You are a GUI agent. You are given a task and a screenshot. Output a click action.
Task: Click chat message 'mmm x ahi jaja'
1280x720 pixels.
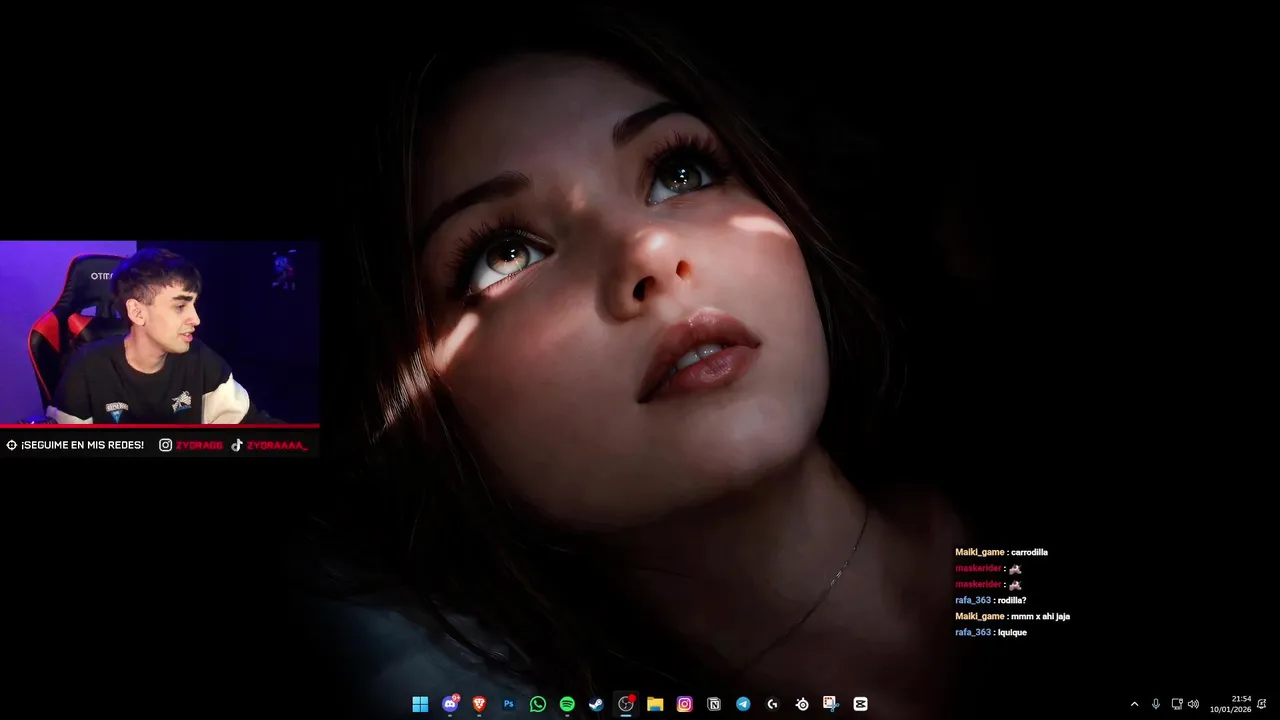click(x=1040, y=616)
